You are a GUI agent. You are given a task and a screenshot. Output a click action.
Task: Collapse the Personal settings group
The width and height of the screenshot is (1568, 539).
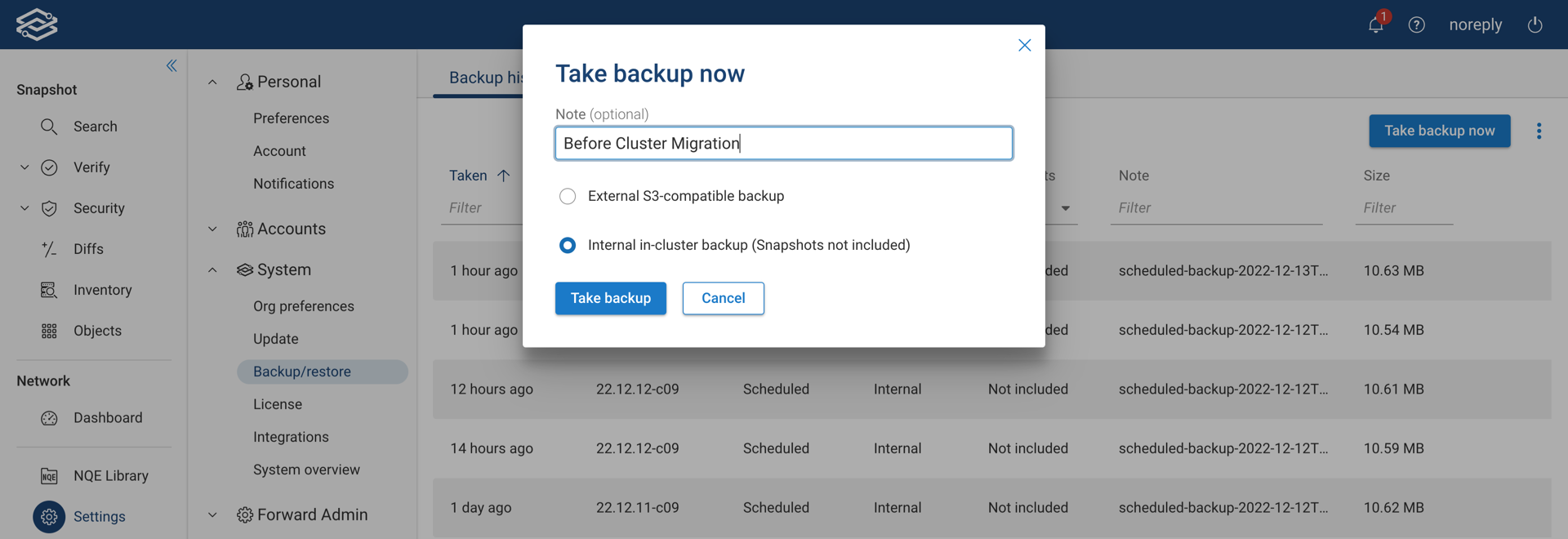(212, 82)
